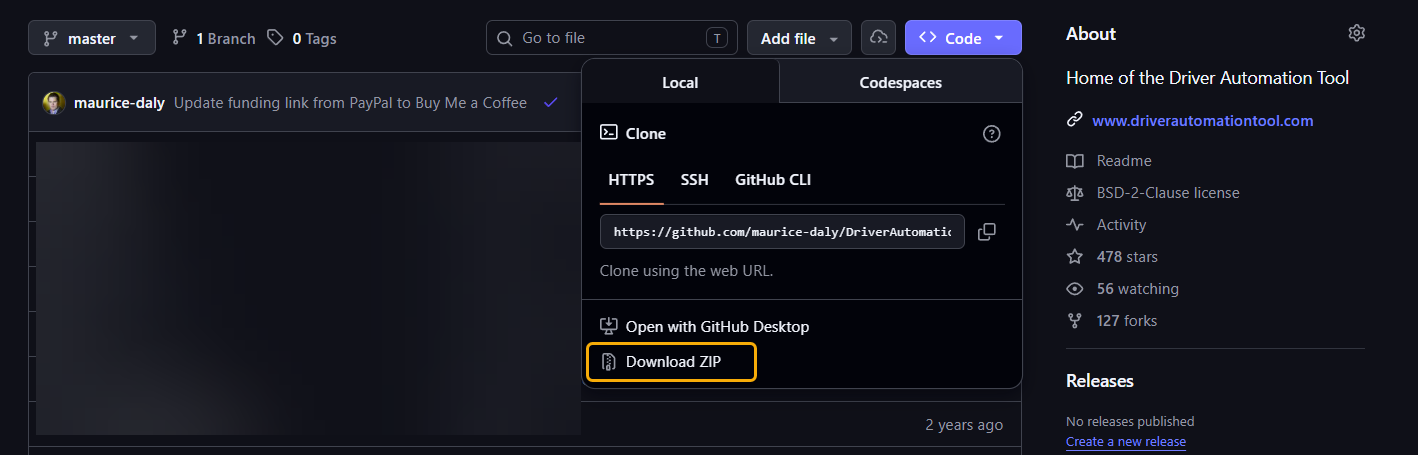Click the 2 years ago timestamp

coord(964,424)
